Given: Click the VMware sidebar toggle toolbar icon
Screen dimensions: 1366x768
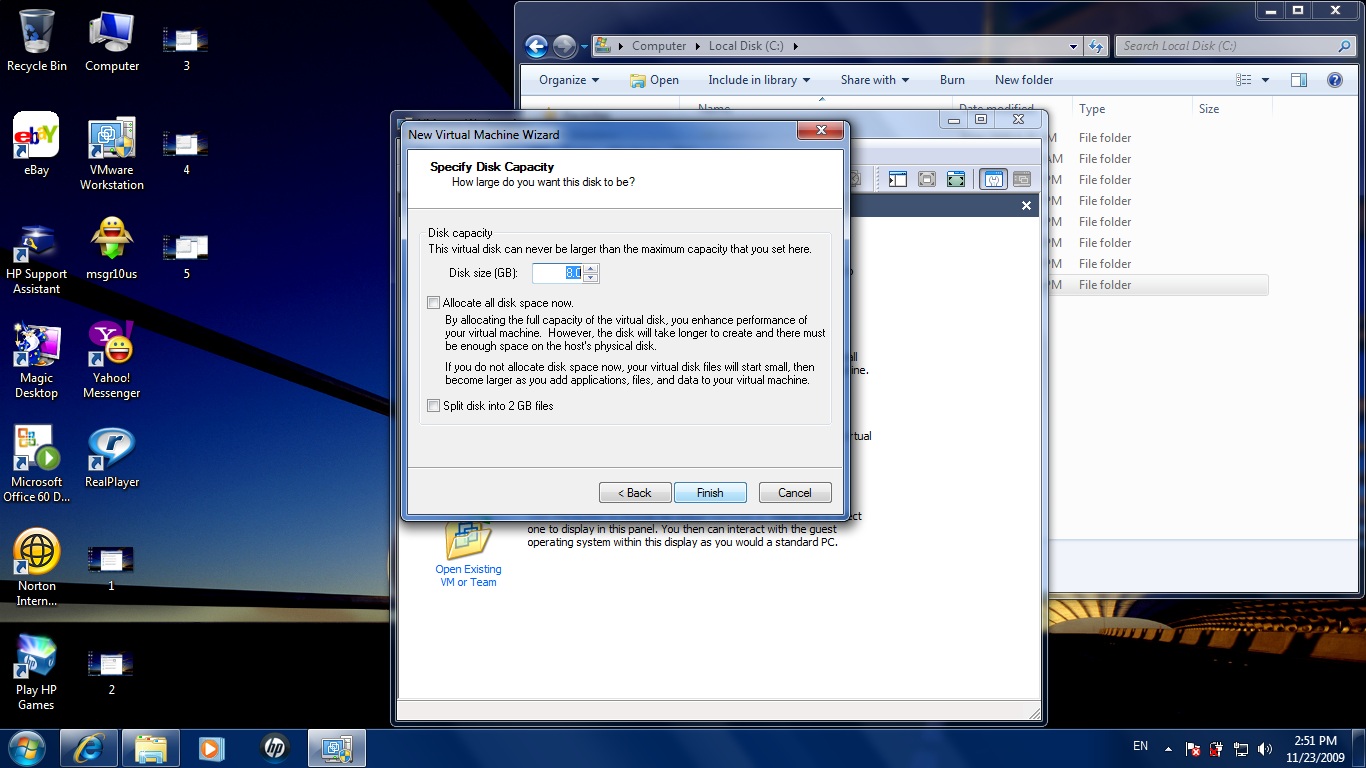Looking at the screenshot, I should coord(898,179).
